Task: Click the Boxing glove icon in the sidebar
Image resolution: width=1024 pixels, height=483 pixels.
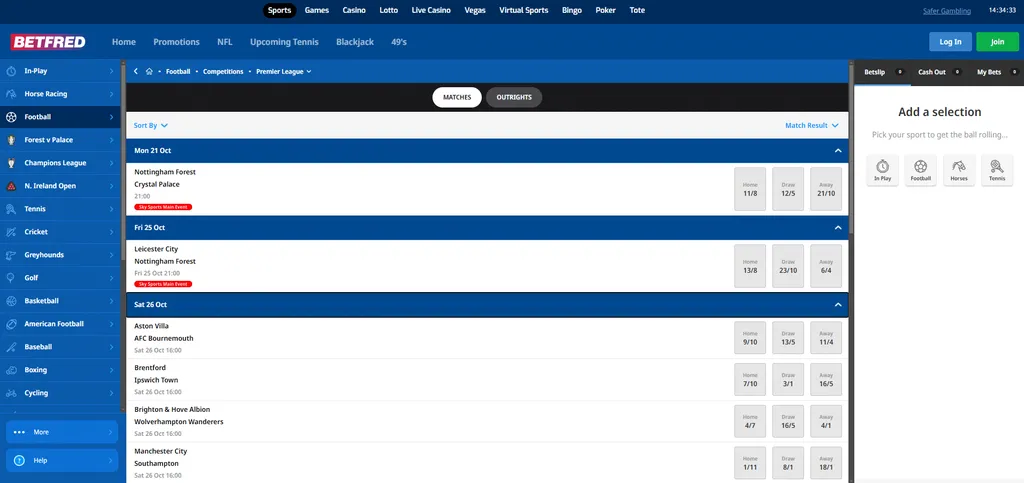Action: point(11,370)
